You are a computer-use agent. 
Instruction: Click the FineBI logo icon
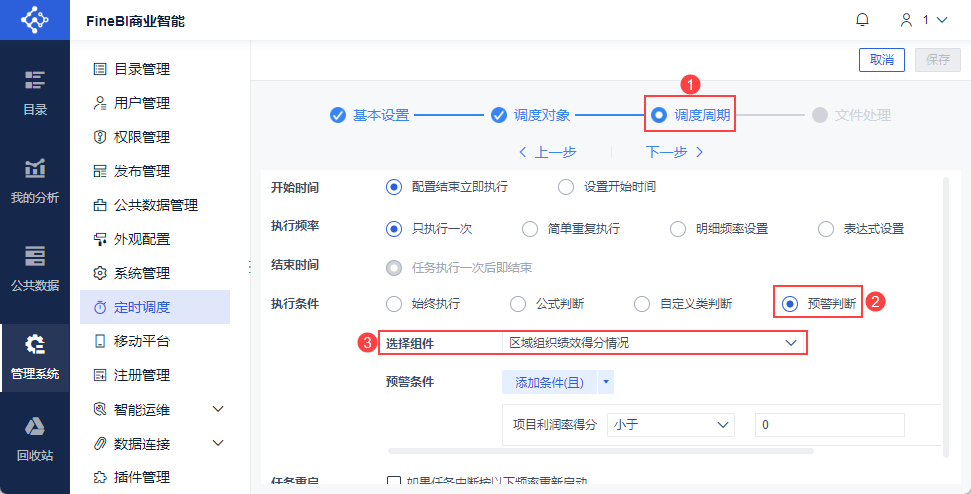(35, 20)
